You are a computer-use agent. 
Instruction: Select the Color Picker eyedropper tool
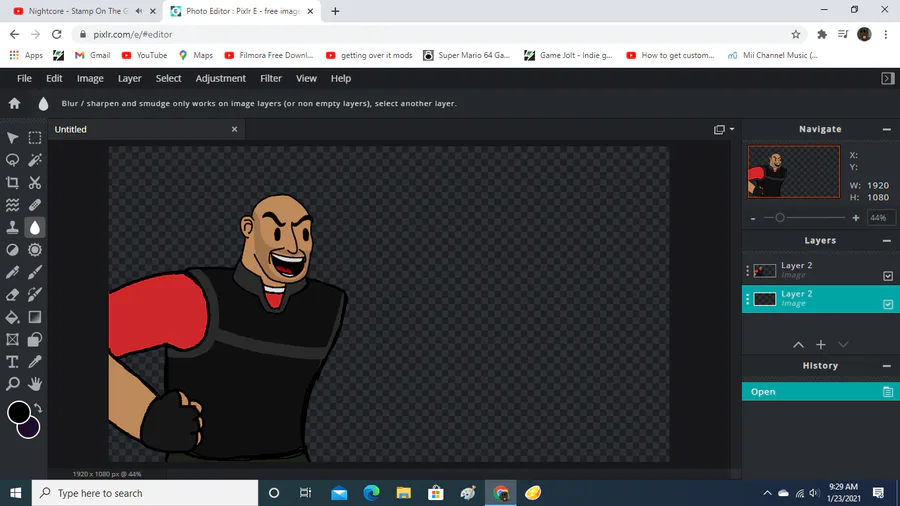(35, 361)
